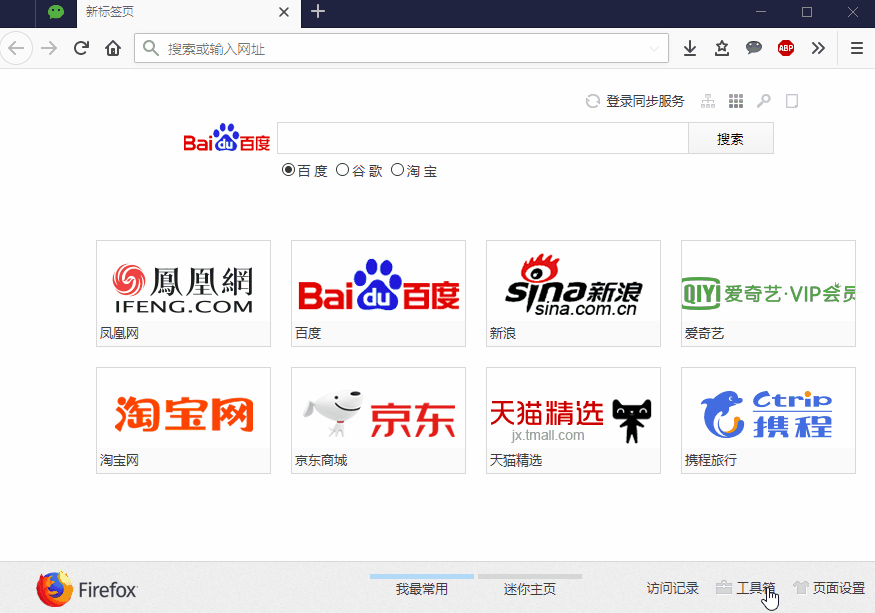Open 登录同步服务 link
The width and height of the screenshot is (875, 613).
pos(645,101)
